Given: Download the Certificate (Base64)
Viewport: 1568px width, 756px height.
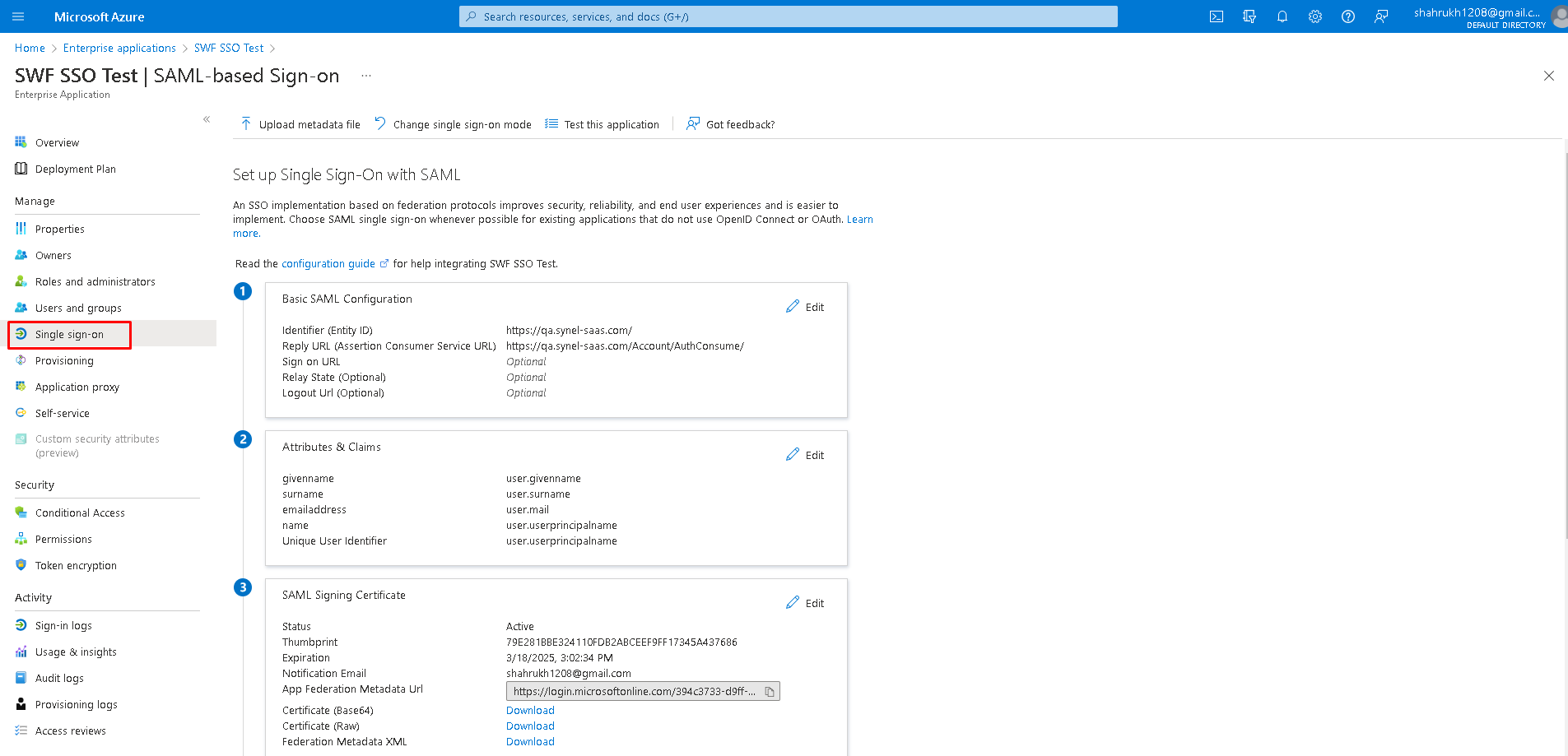Looking at the screenshot, I should (x=530, y=710).
